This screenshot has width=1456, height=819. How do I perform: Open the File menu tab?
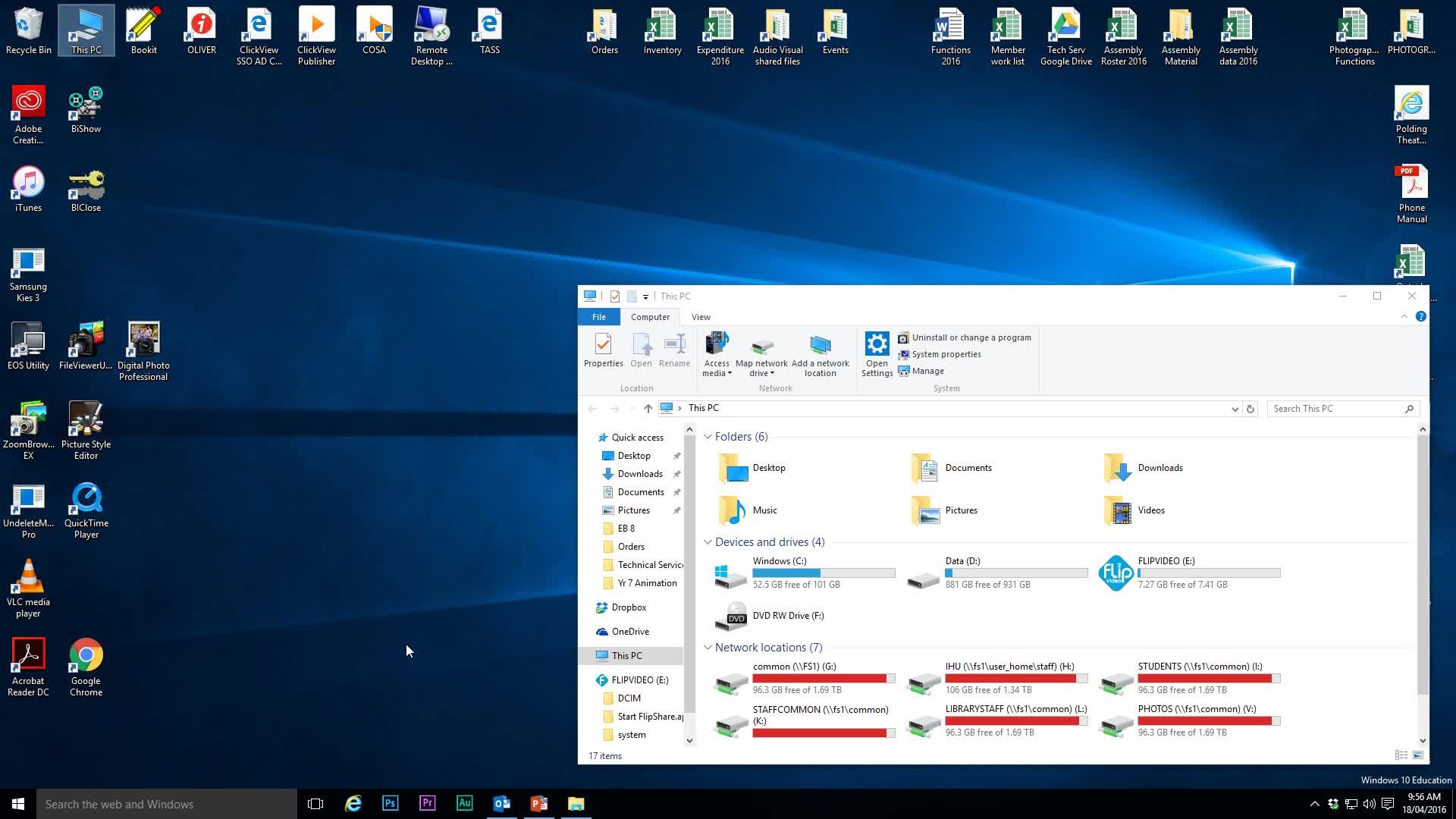pyautogui.click(x=598, y=317)
